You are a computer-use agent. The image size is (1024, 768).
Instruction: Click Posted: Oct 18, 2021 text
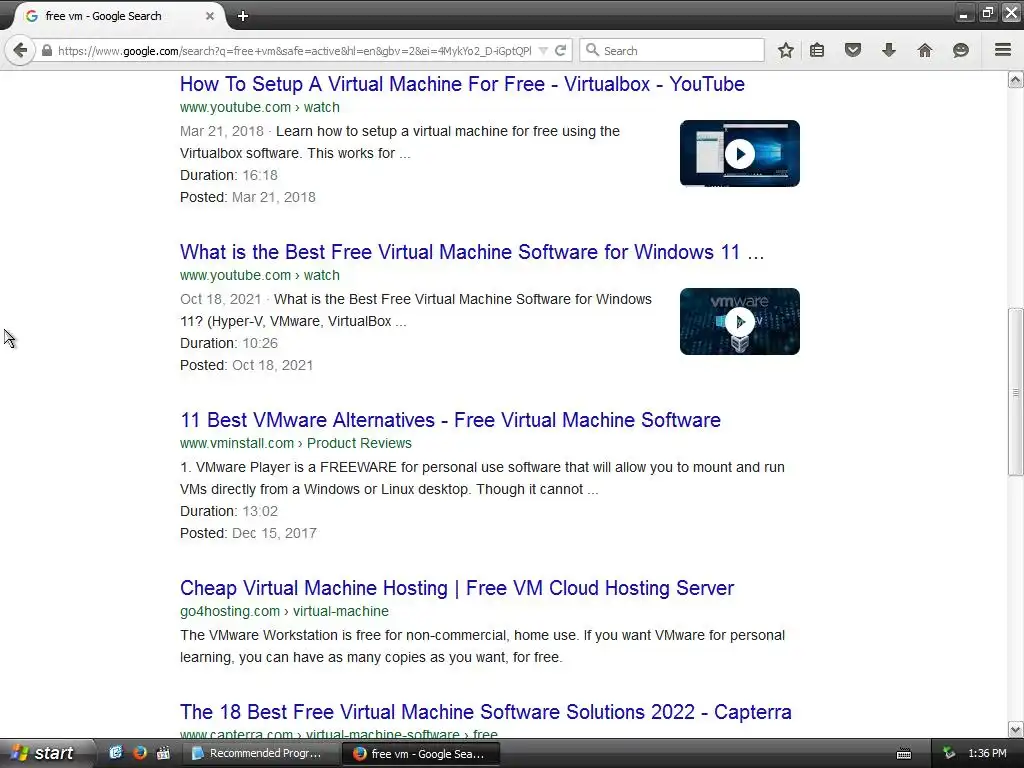pyautogui.click(x=246, y=365)
